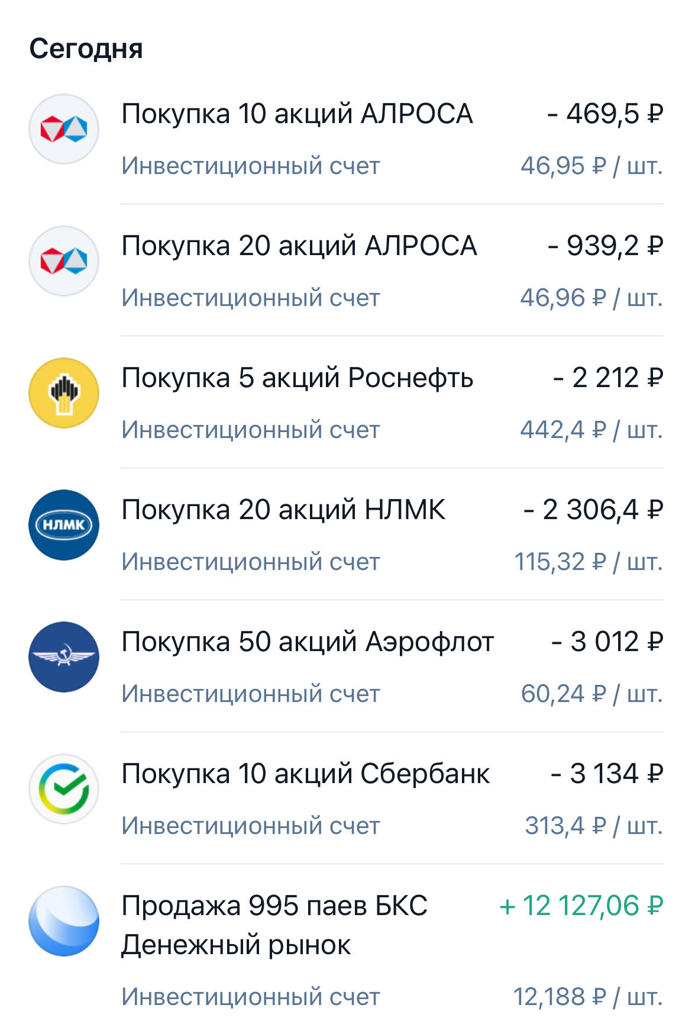Tap the ALROSA logo on the 10-share purchase
This screenshot has height=1024, width=692.
(x=64, y=129)
